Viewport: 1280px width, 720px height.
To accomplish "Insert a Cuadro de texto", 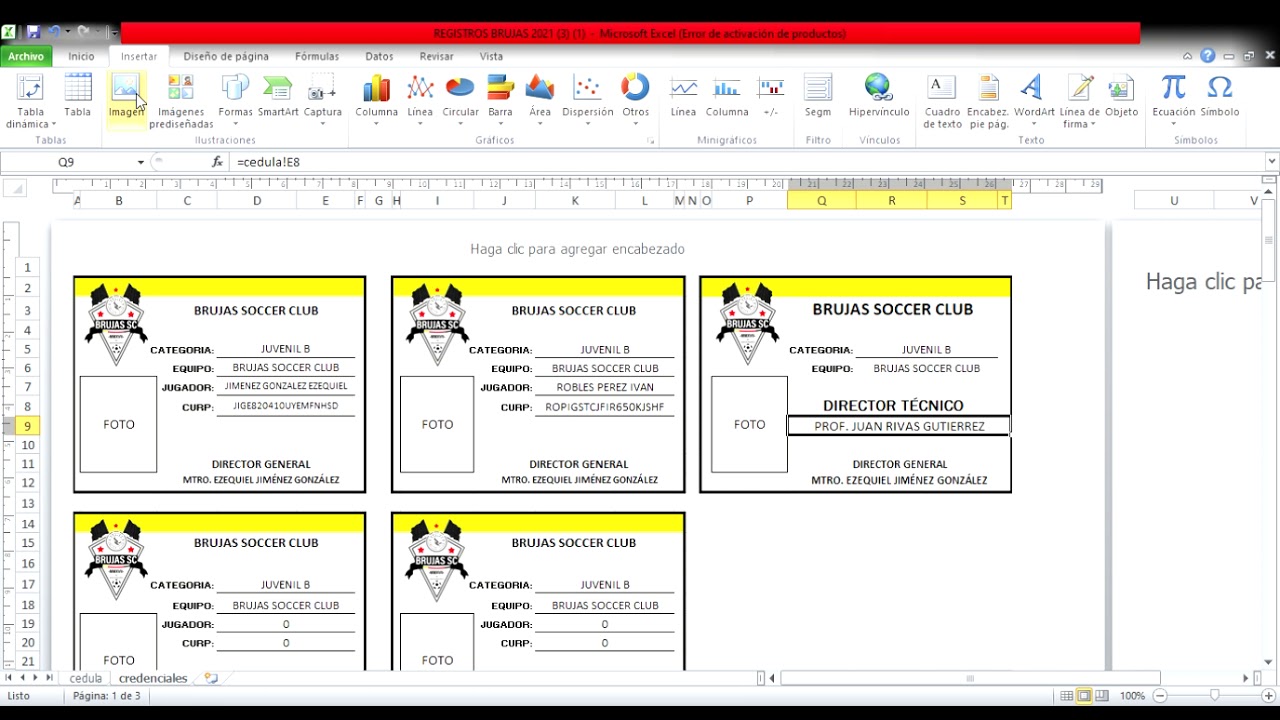I will (x=942, y=102).
